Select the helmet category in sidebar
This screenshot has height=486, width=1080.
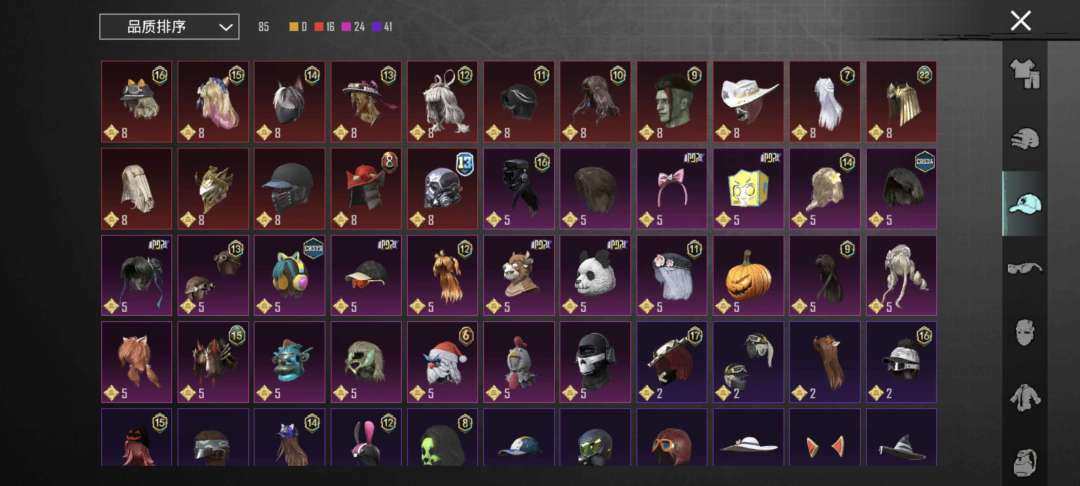[x=1025, y=138]
